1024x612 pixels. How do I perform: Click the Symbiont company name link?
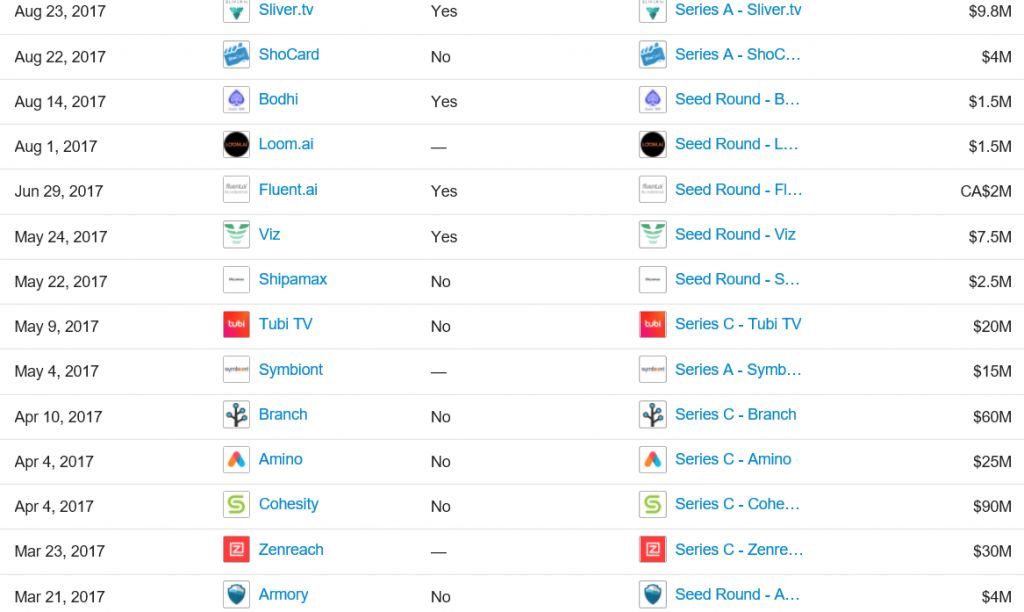[291, 370]
